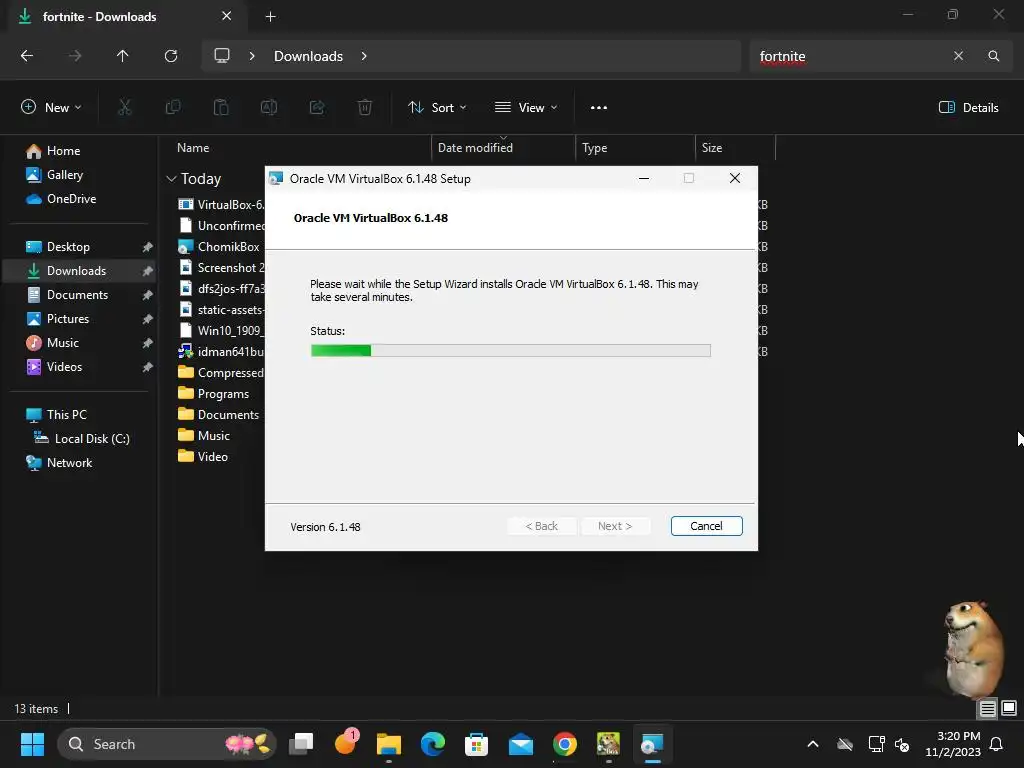Click the Cut scissors icon
1024x768 pixels.
pos(124,108)
